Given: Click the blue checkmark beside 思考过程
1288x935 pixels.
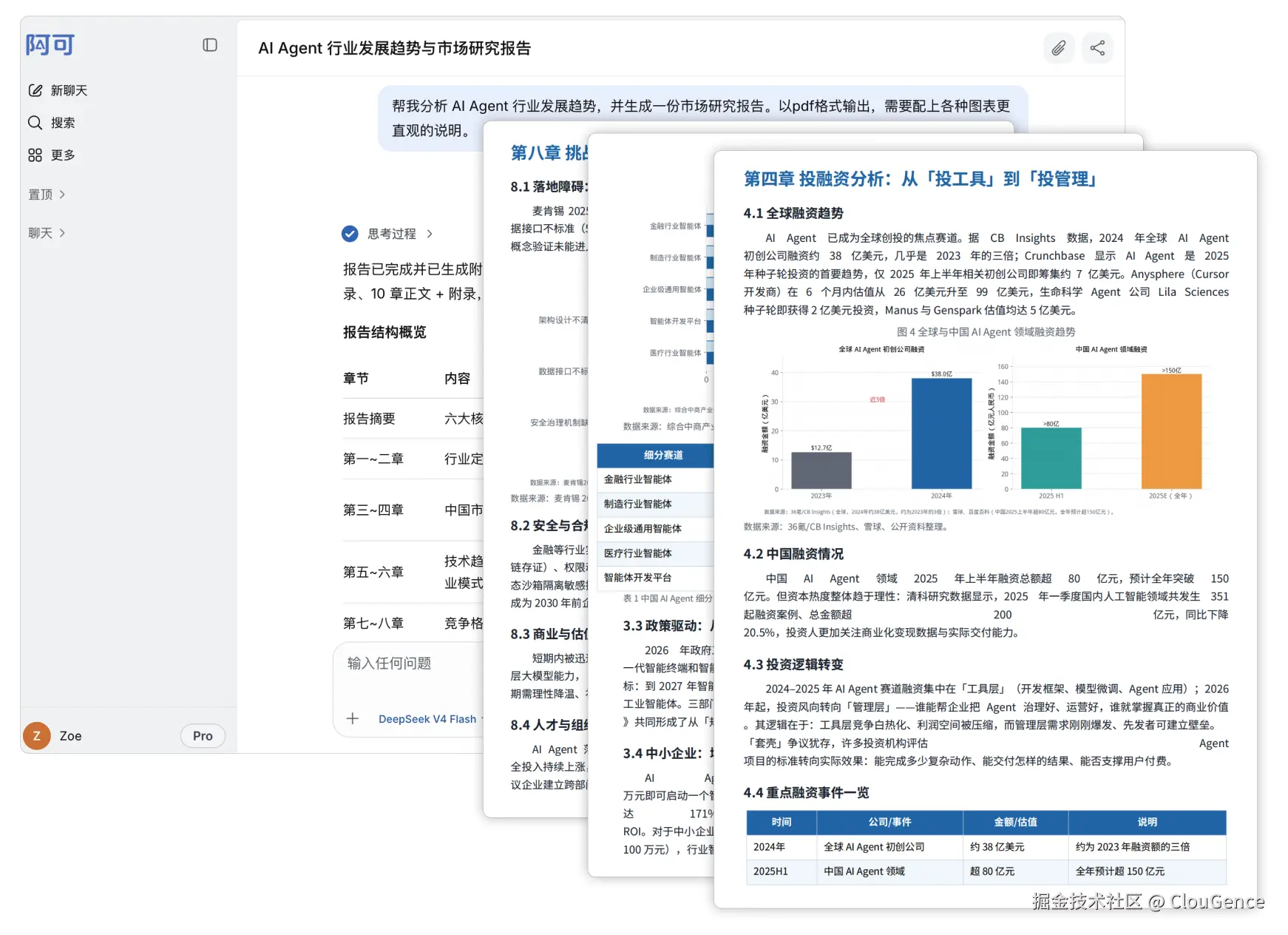Looking at the screenshot, I should tap(350, 234).
